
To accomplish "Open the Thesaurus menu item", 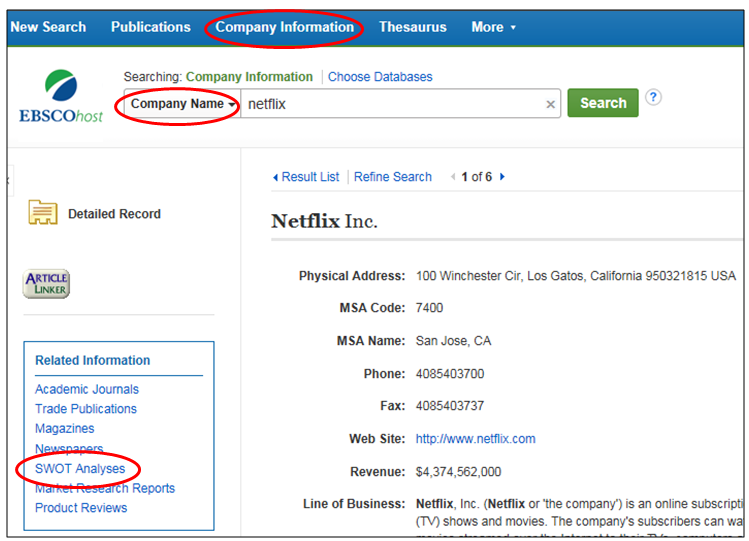I will point(413,27).
